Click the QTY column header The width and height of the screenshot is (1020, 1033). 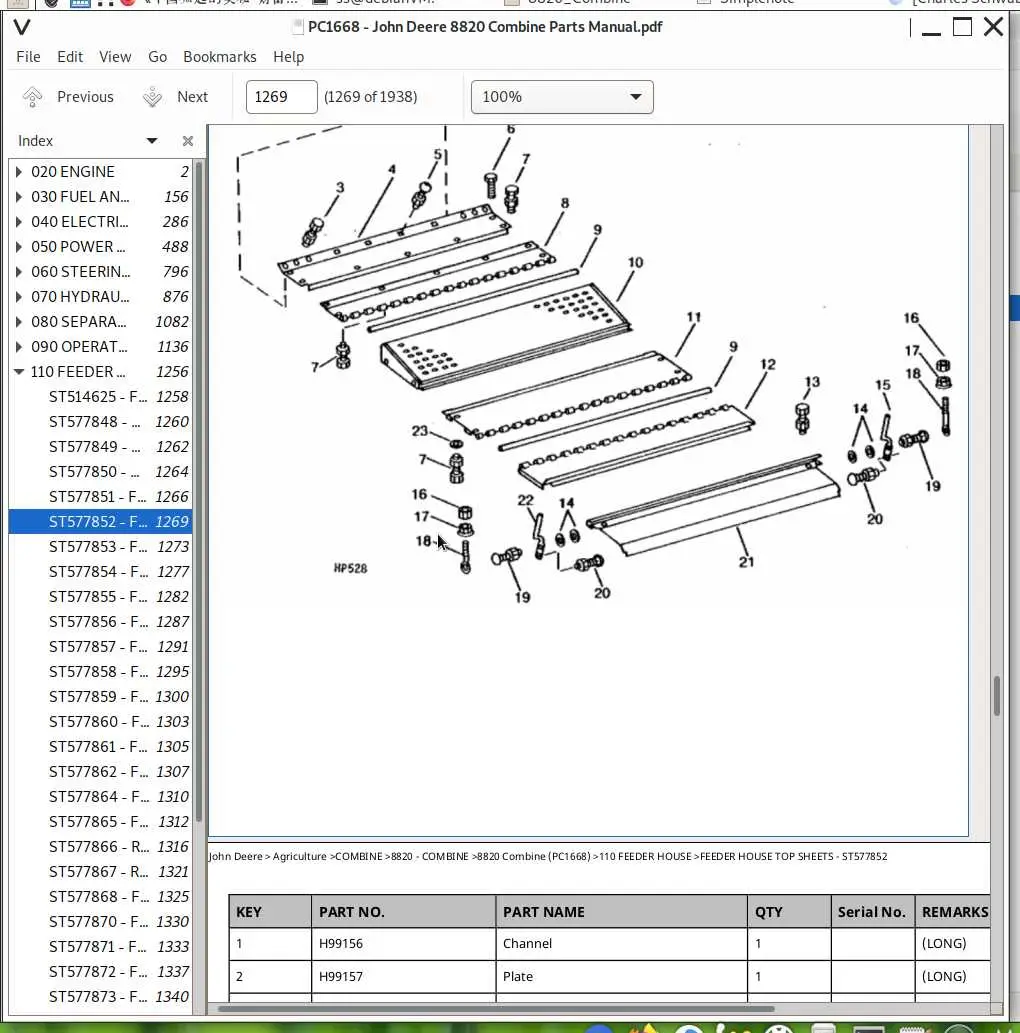click(789, 912)
